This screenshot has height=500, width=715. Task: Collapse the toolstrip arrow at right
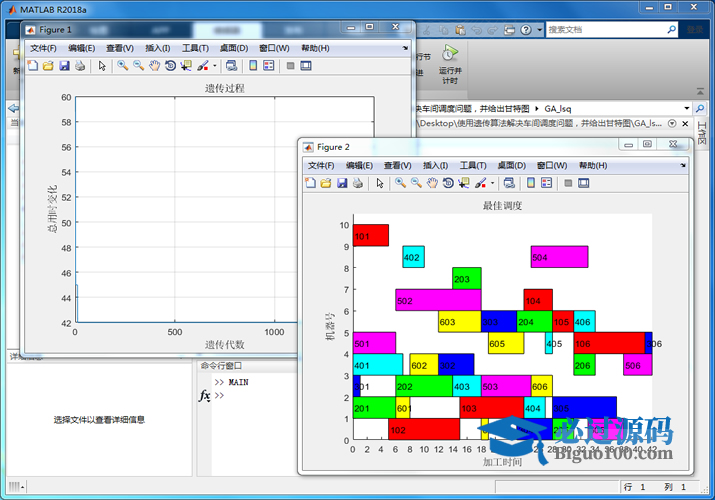[x=700, y=92]
